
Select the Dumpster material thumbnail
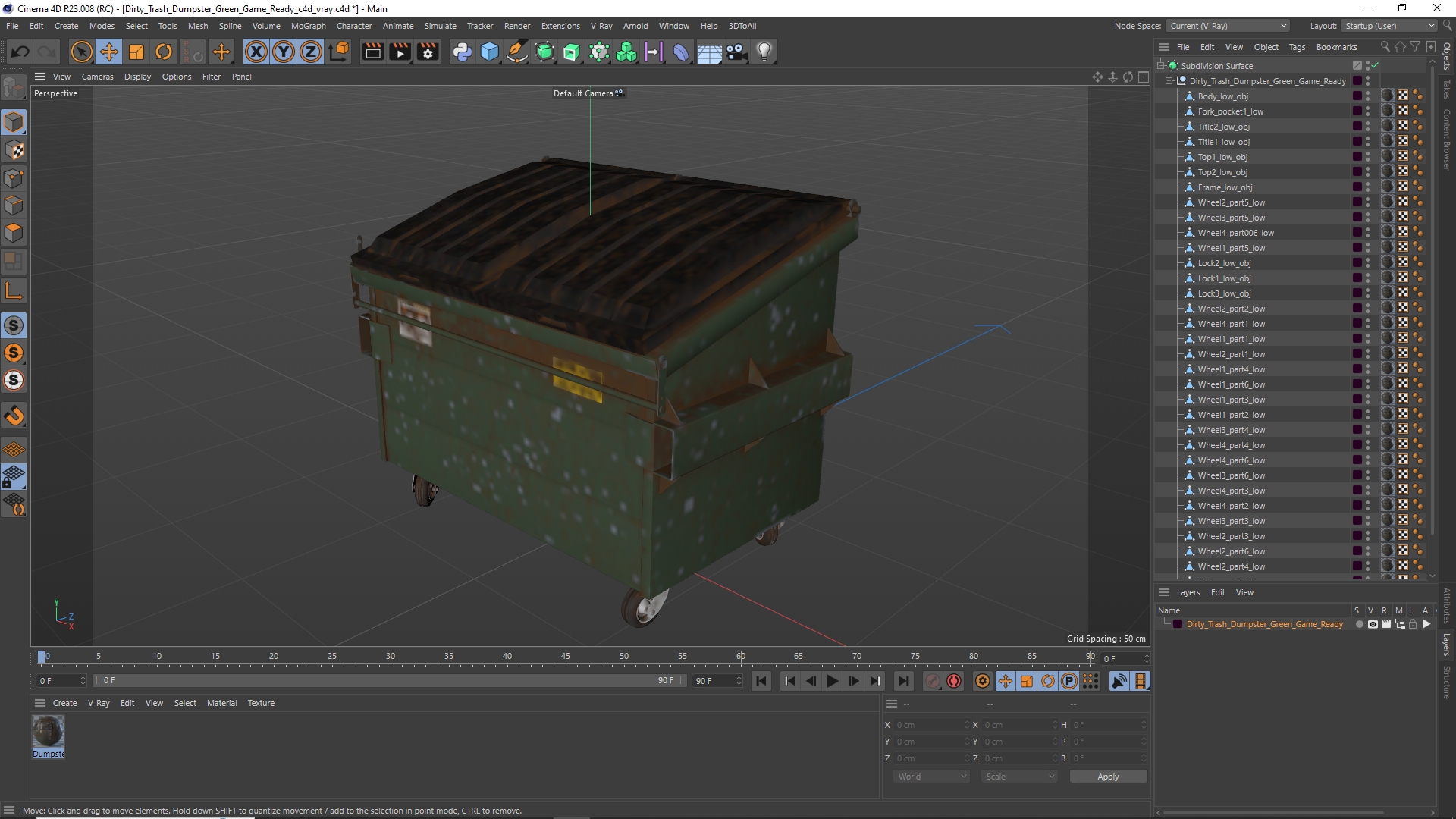pos(48,732)
